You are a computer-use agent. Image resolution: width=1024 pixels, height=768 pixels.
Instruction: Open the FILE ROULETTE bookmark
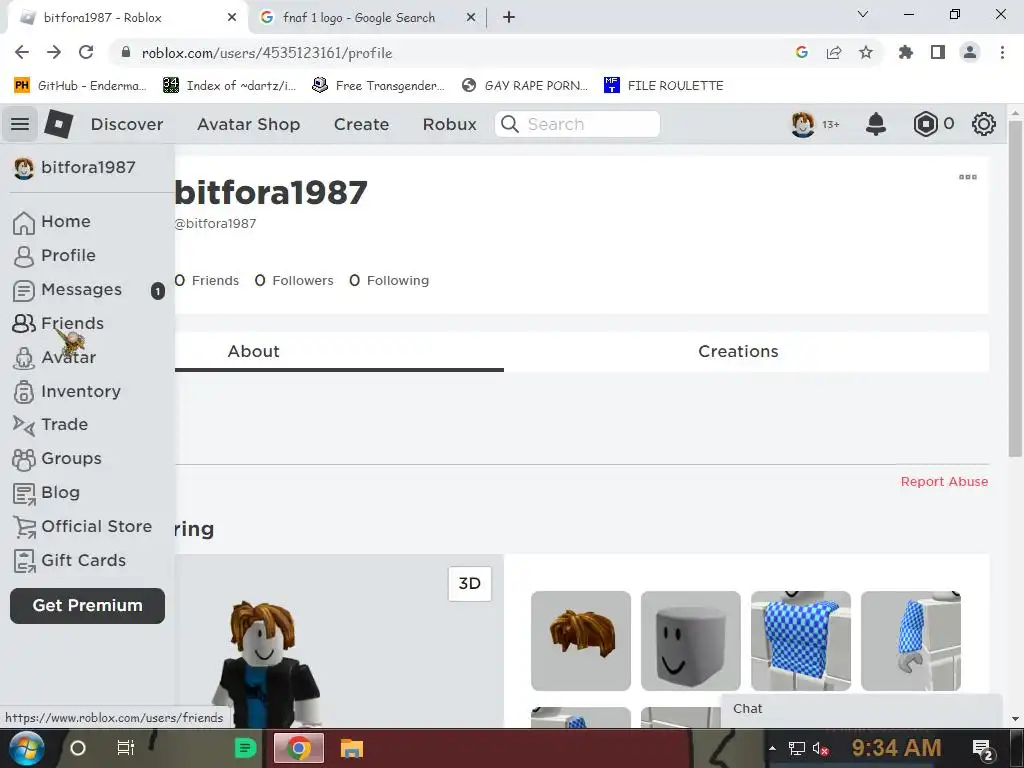pyautogui.click(x=664, y=86)
